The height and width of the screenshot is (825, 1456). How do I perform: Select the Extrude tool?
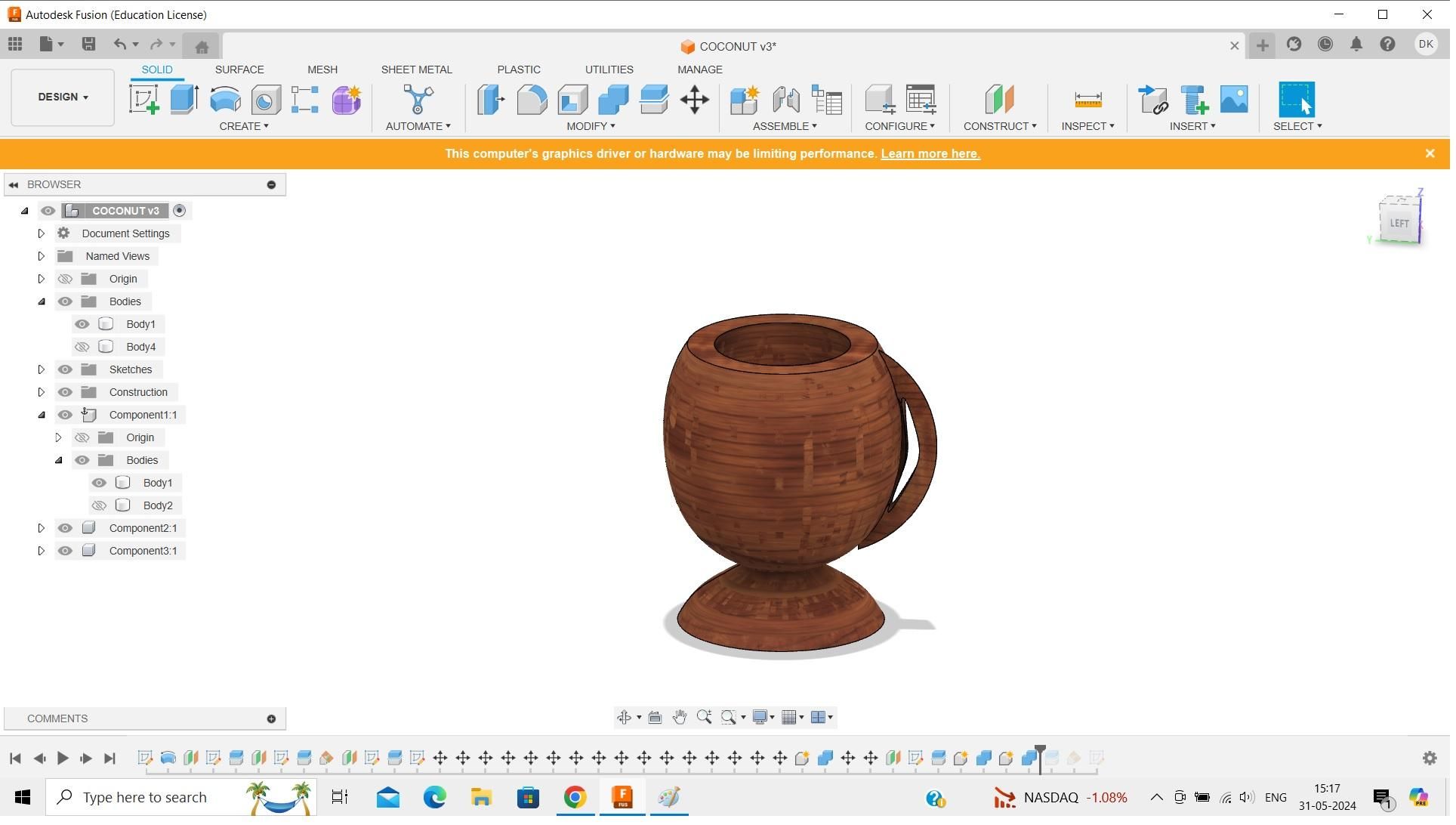tap(184, 100)
